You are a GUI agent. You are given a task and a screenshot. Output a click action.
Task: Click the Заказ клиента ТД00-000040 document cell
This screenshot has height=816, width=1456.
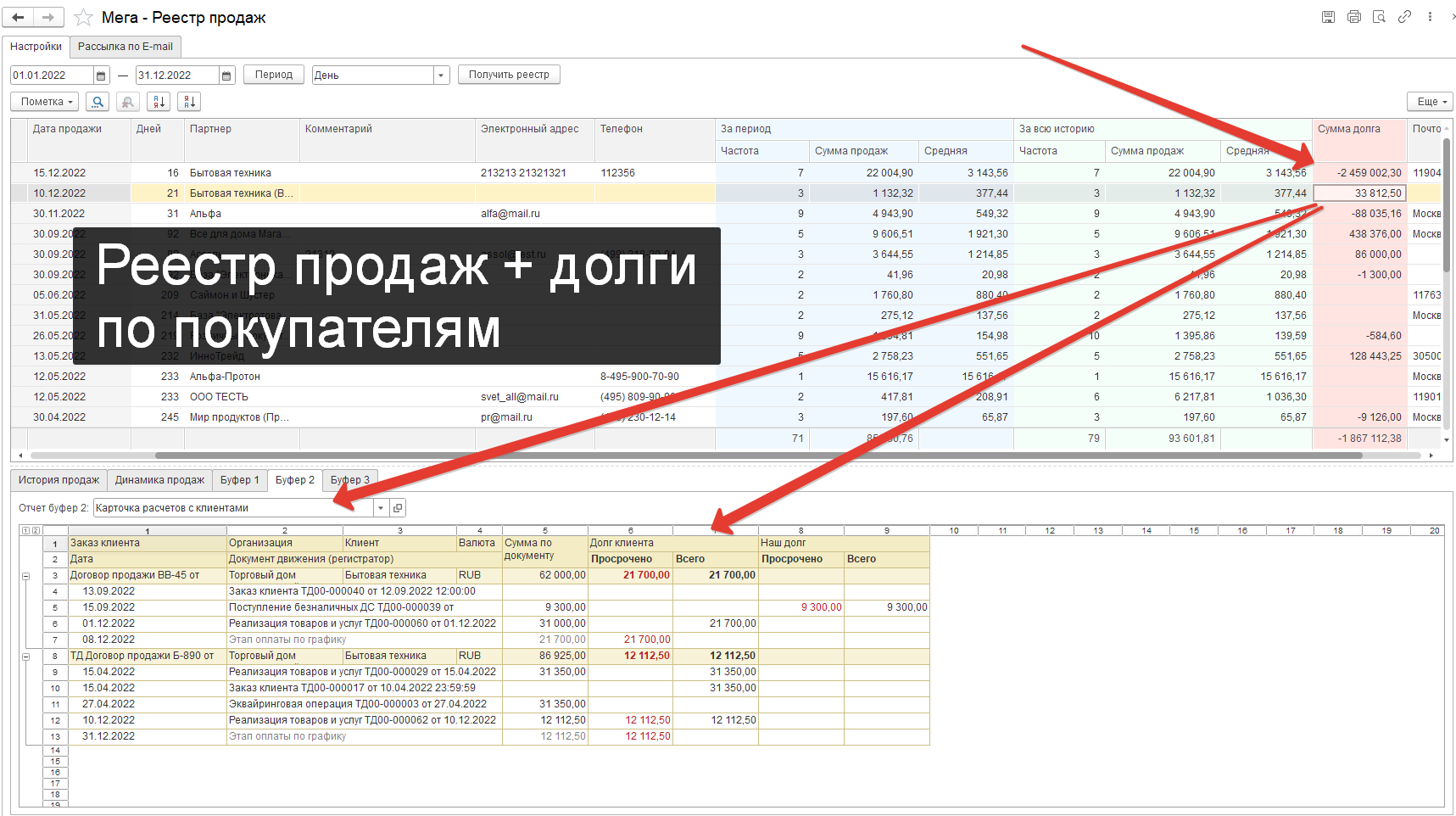click(365, 592)
